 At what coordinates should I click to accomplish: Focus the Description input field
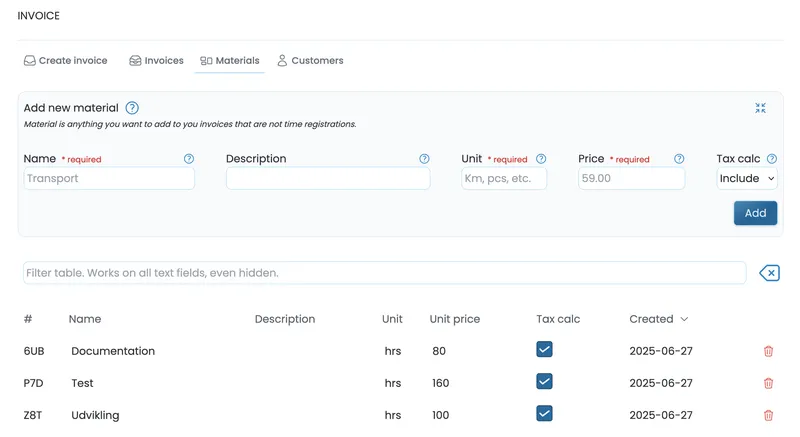pos(328,178)
